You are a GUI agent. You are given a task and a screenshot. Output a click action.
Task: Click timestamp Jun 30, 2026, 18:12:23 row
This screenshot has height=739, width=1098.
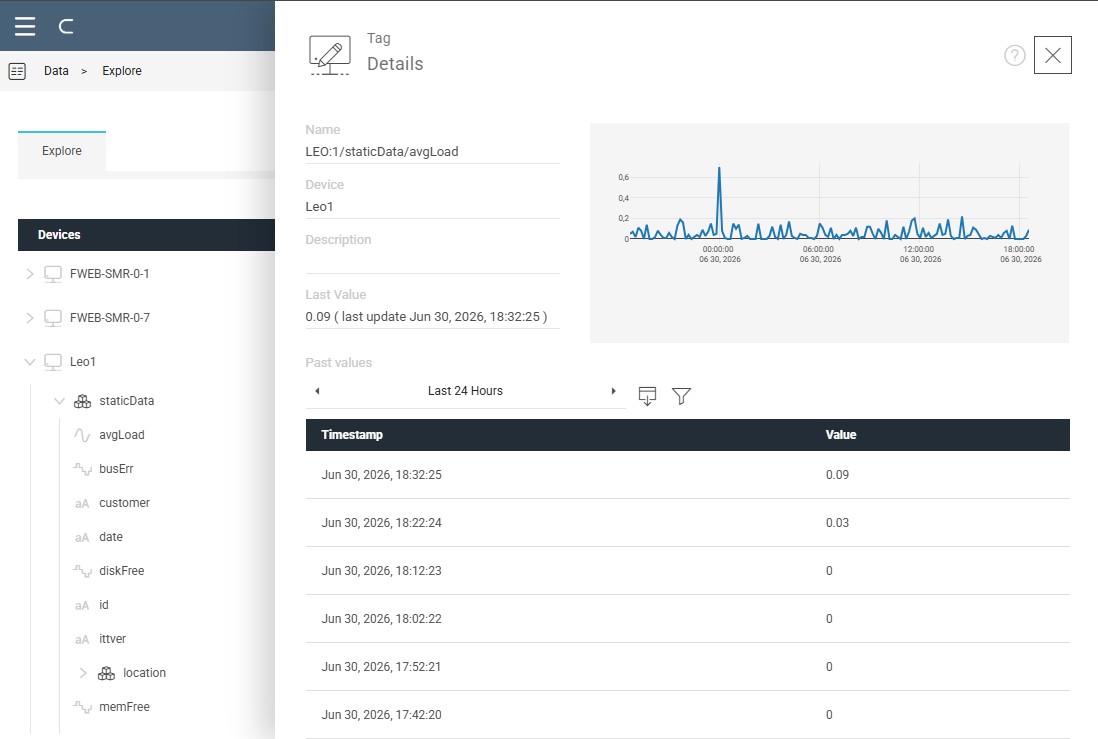(688, 571)
